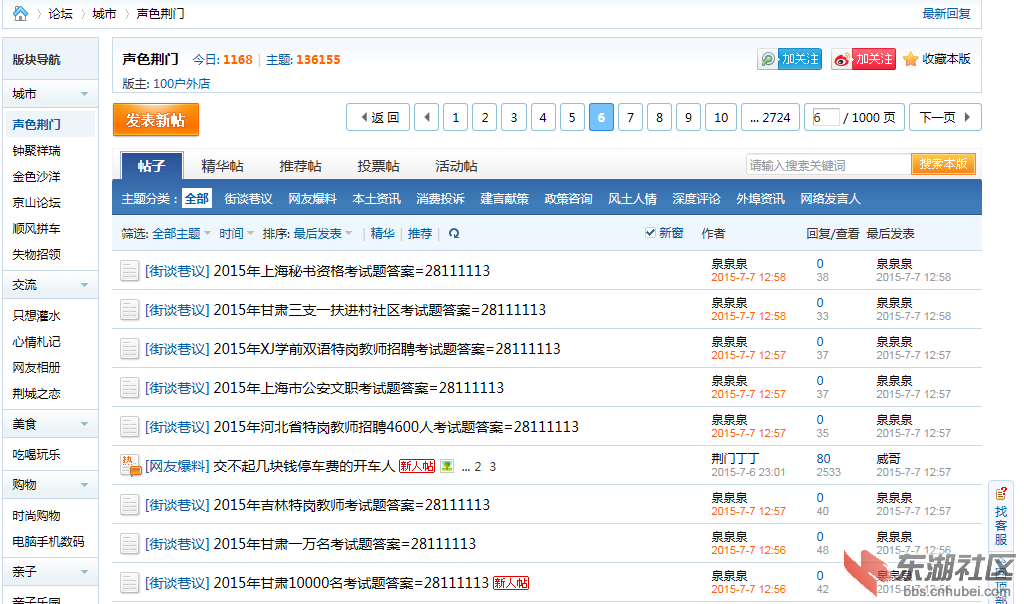Open the 最后发表 sort dropdown
The width and height of the screenshot is (1024, 604).
(323, 234)
